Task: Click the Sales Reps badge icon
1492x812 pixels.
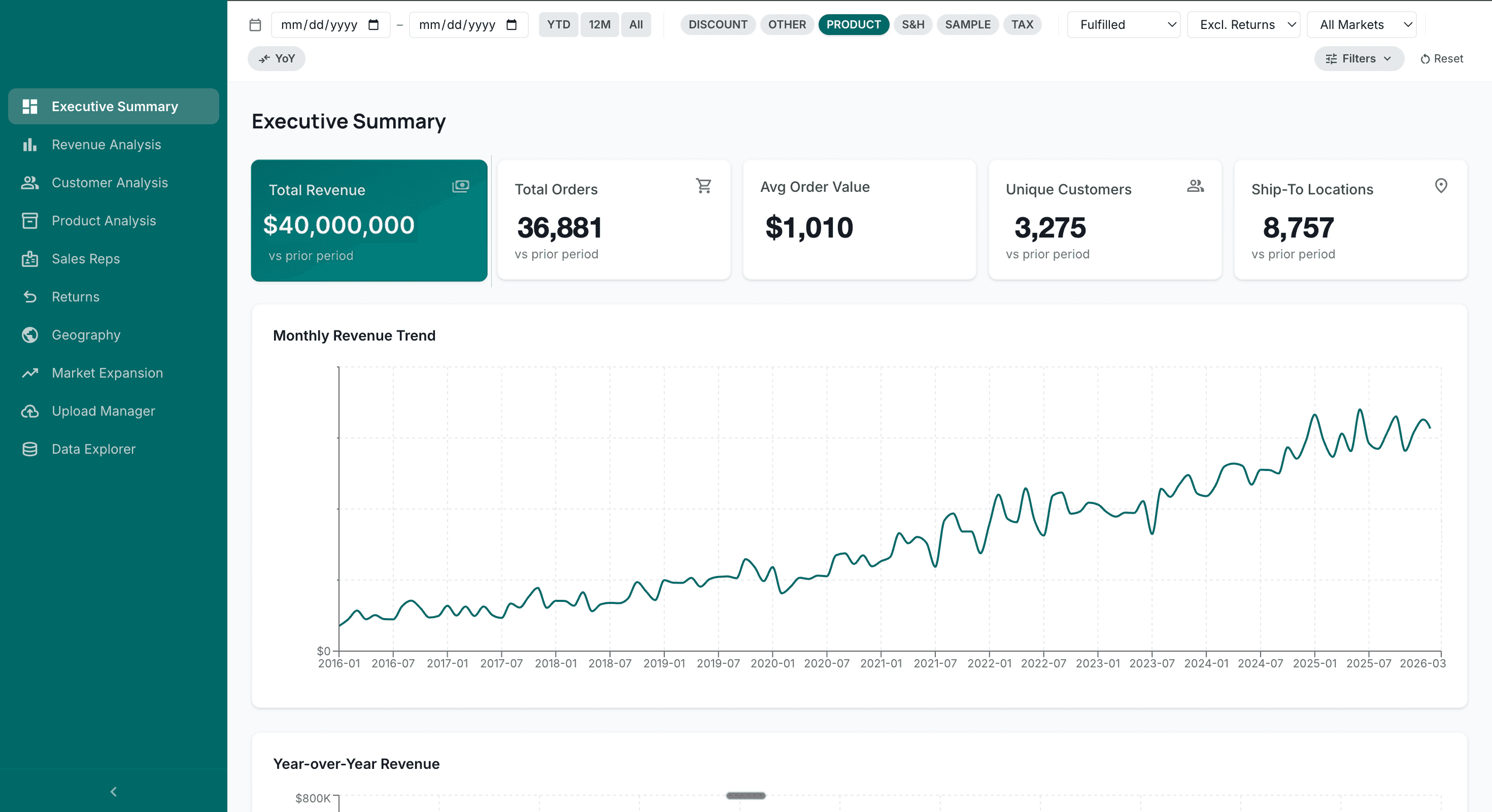Action: 29,259
